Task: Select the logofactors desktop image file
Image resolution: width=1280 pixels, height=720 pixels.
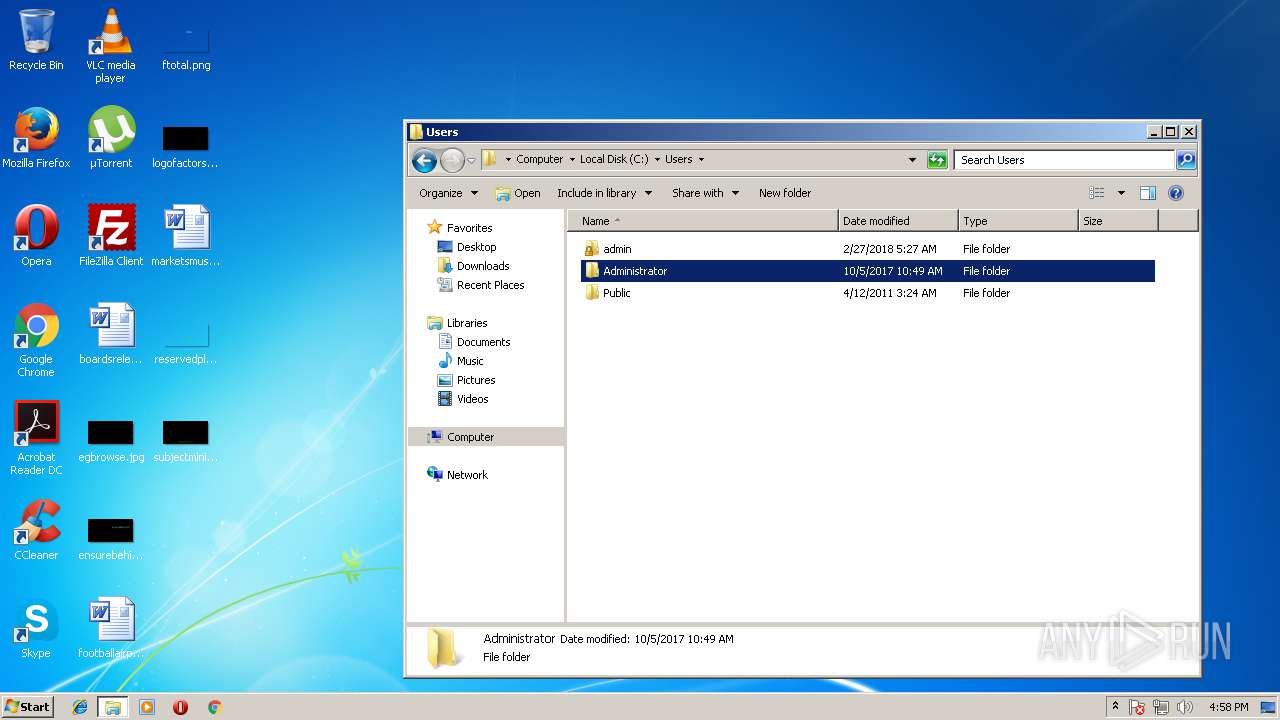Action: 186,146
